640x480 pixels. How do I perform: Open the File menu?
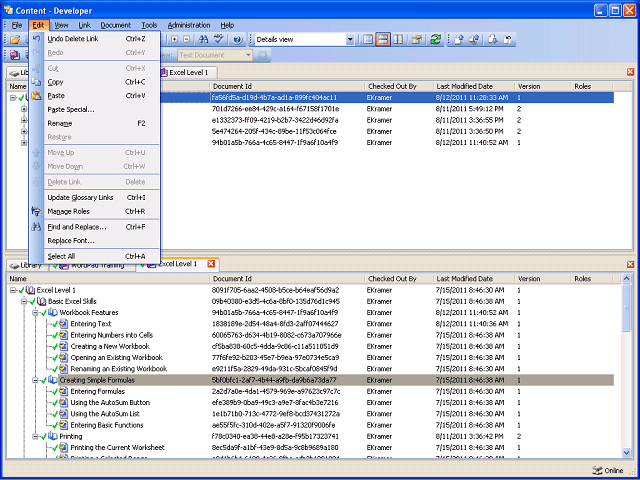tap(17, 25)
